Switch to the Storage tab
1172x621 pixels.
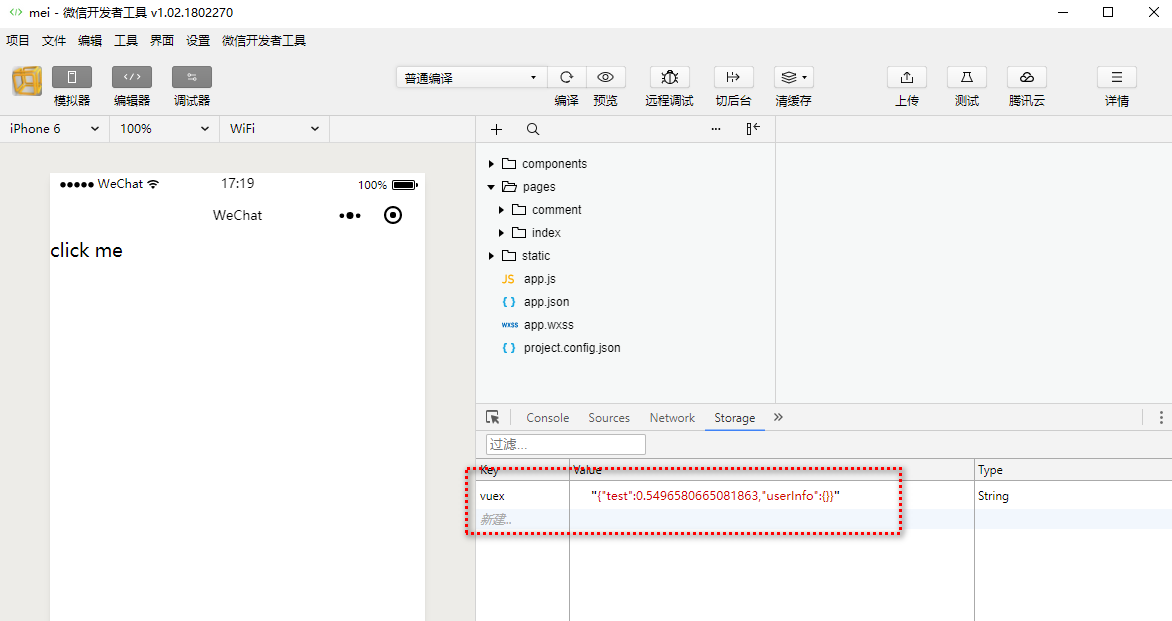point(735,418)
